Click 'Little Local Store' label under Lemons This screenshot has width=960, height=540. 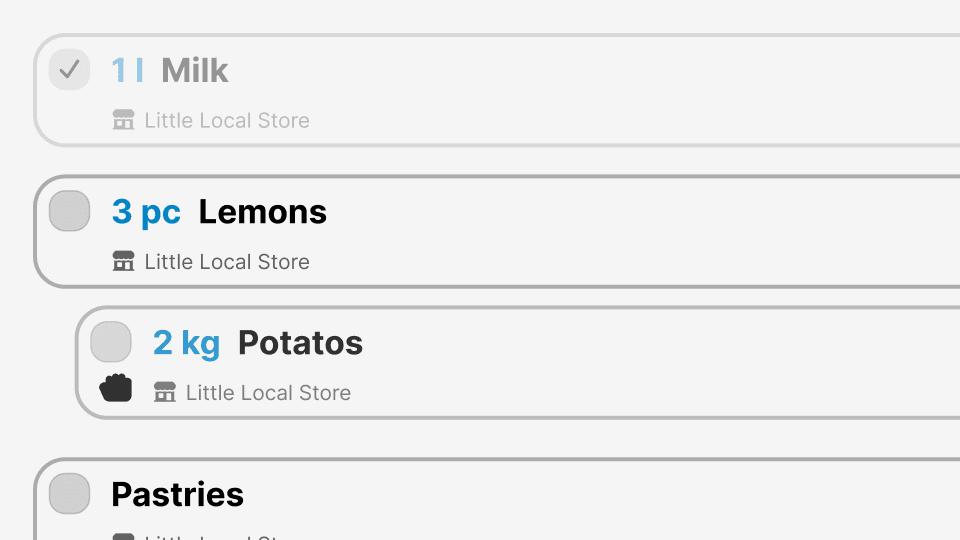[x=227, y=262]
